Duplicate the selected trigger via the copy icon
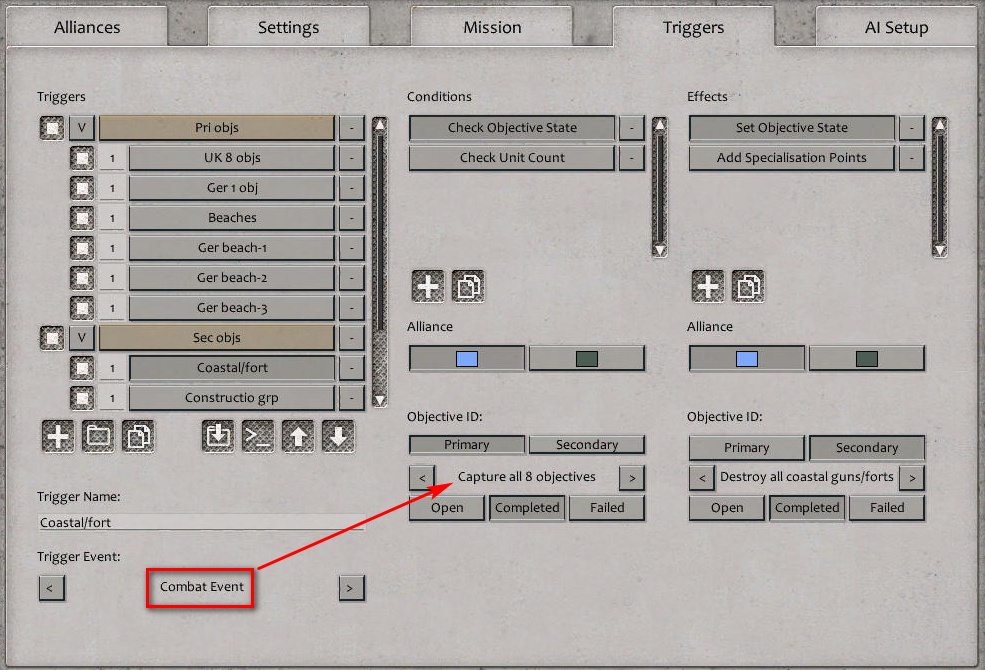 click(137, 437)
